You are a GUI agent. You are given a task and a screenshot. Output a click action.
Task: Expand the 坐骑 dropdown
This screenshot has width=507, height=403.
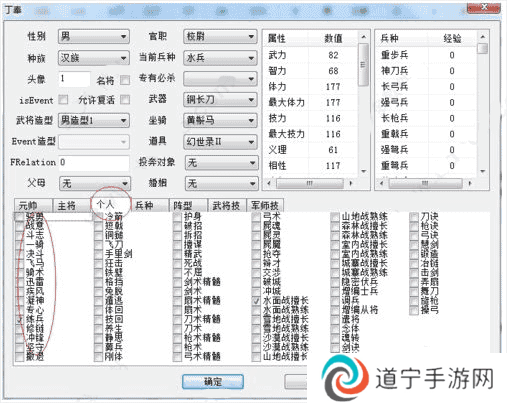coord(220,120)
